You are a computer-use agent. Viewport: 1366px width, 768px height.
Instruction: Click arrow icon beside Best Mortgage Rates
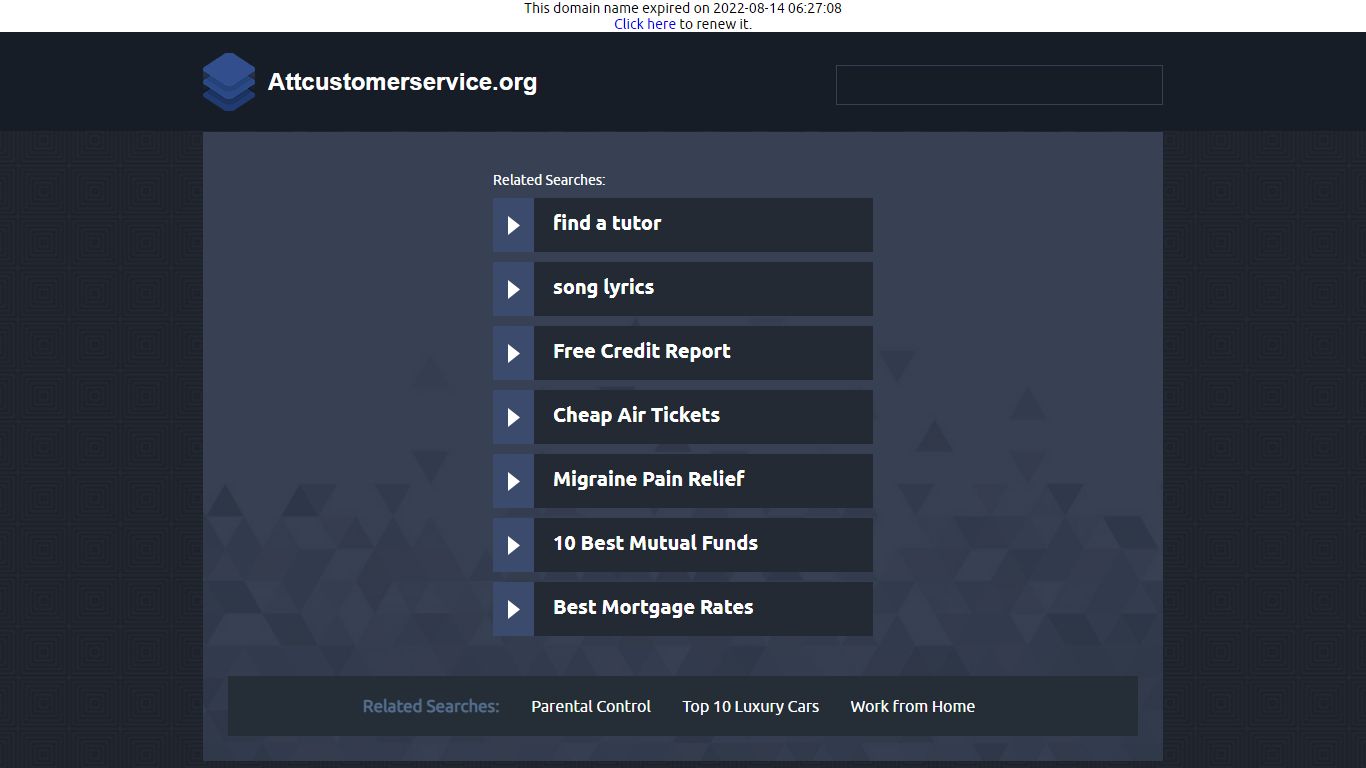[x=513, y=609]
